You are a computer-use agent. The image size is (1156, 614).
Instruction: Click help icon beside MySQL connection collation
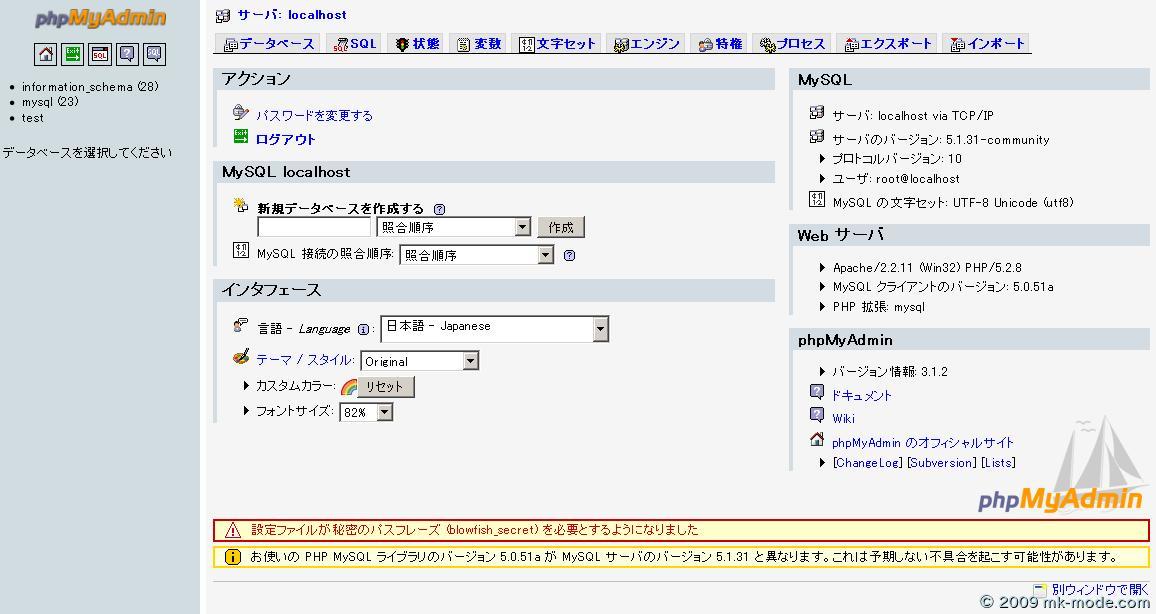tap(569, 255)
